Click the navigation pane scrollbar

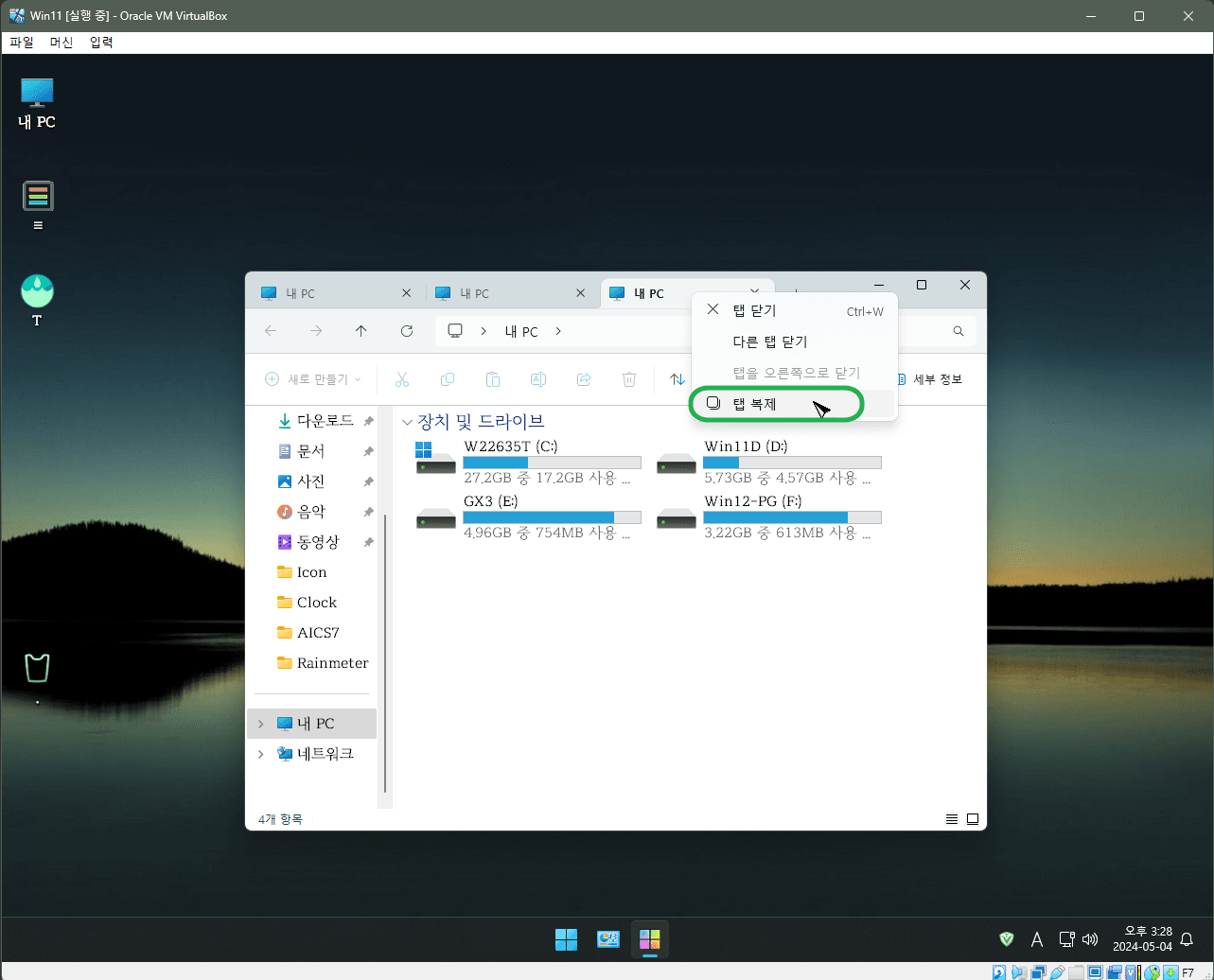point(385,653)
